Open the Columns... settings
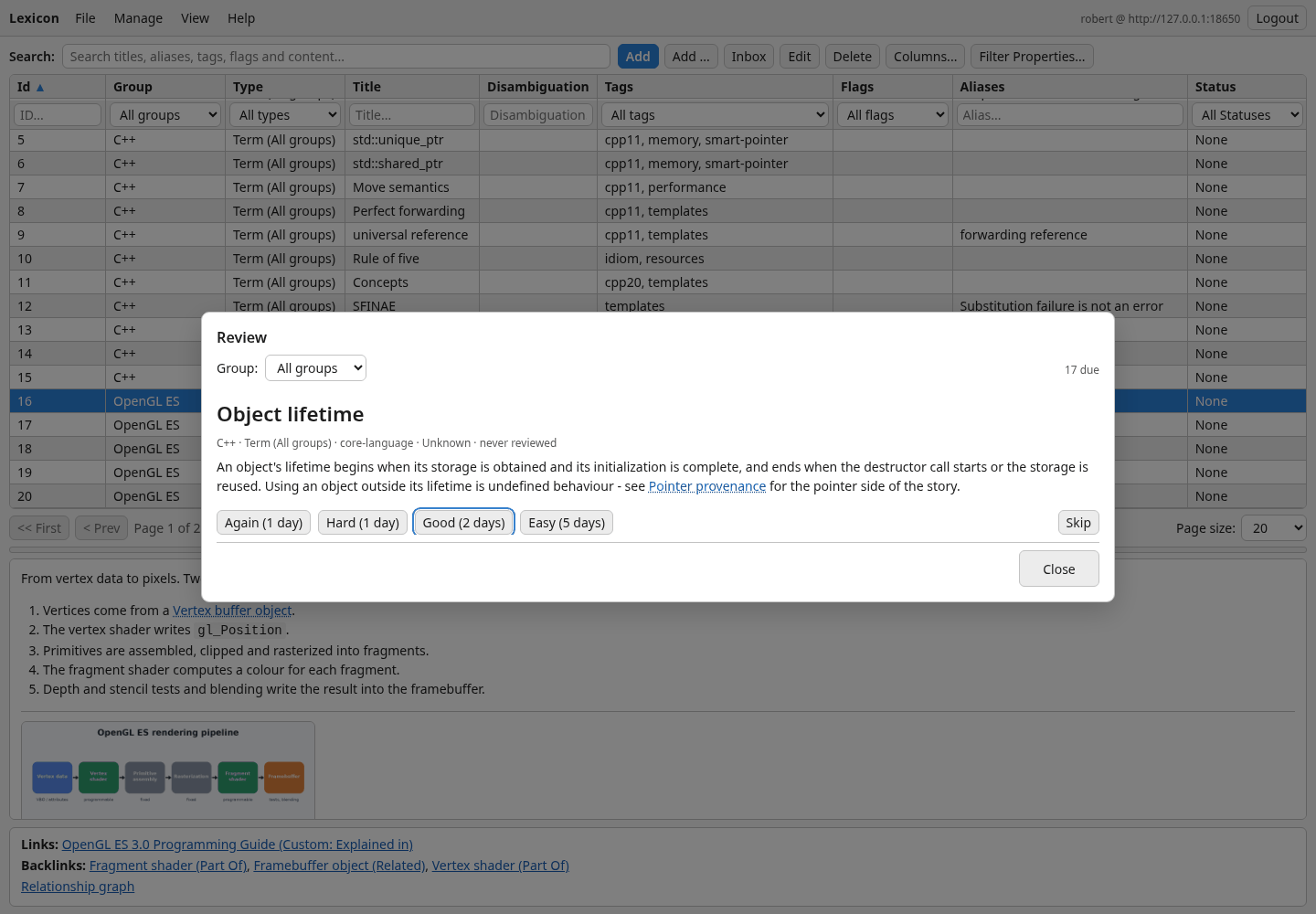The image size is (1316, 914). coord(925,57)
